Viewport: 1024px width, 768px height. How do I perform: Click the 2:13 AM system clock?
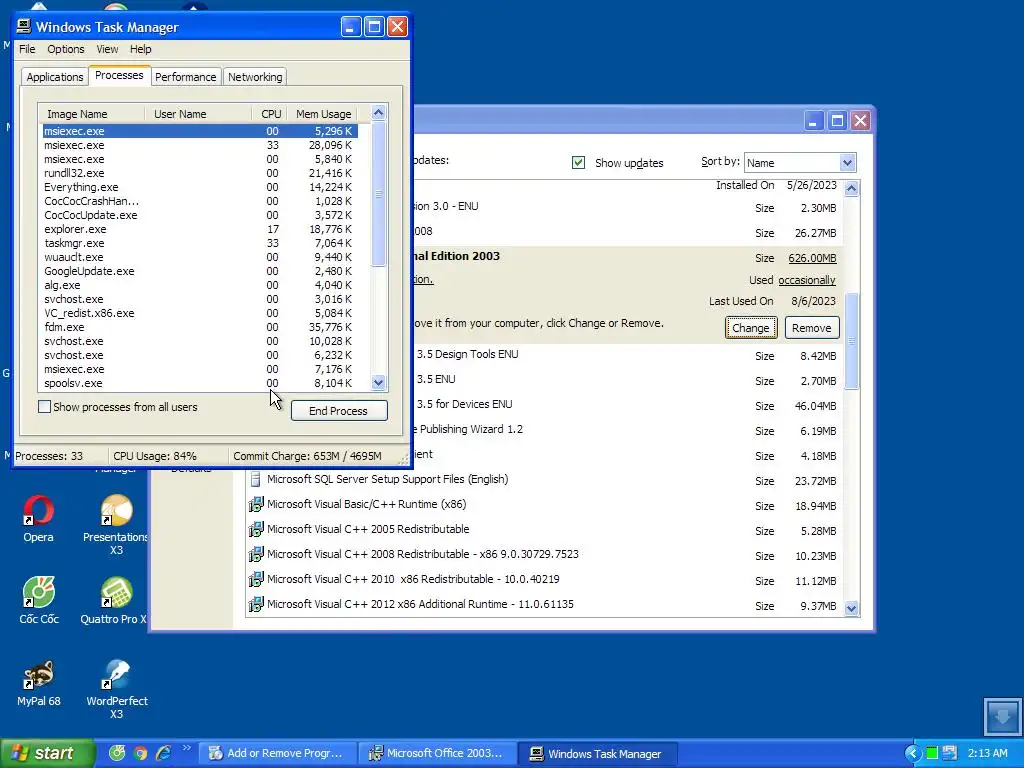point(987,753)
